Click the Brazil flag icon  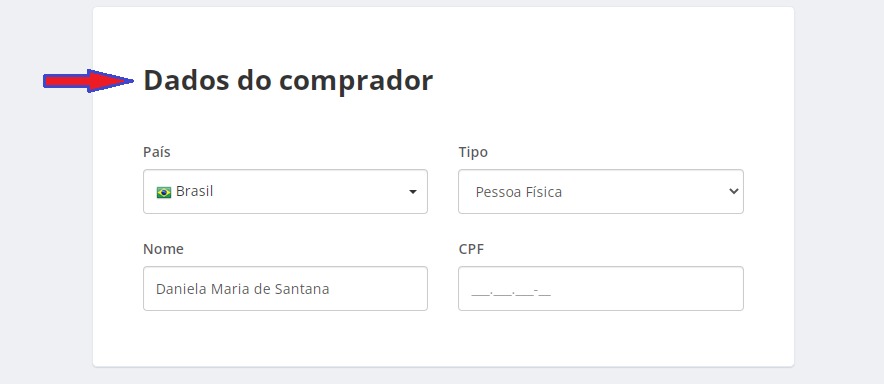(163, 193)
